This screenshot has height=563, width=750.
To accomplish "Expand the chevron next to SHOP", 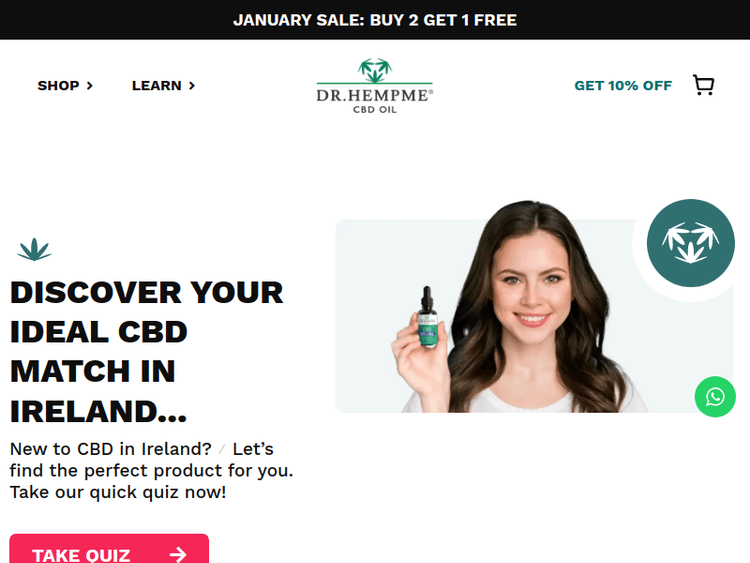I will [x=89, y=86].
